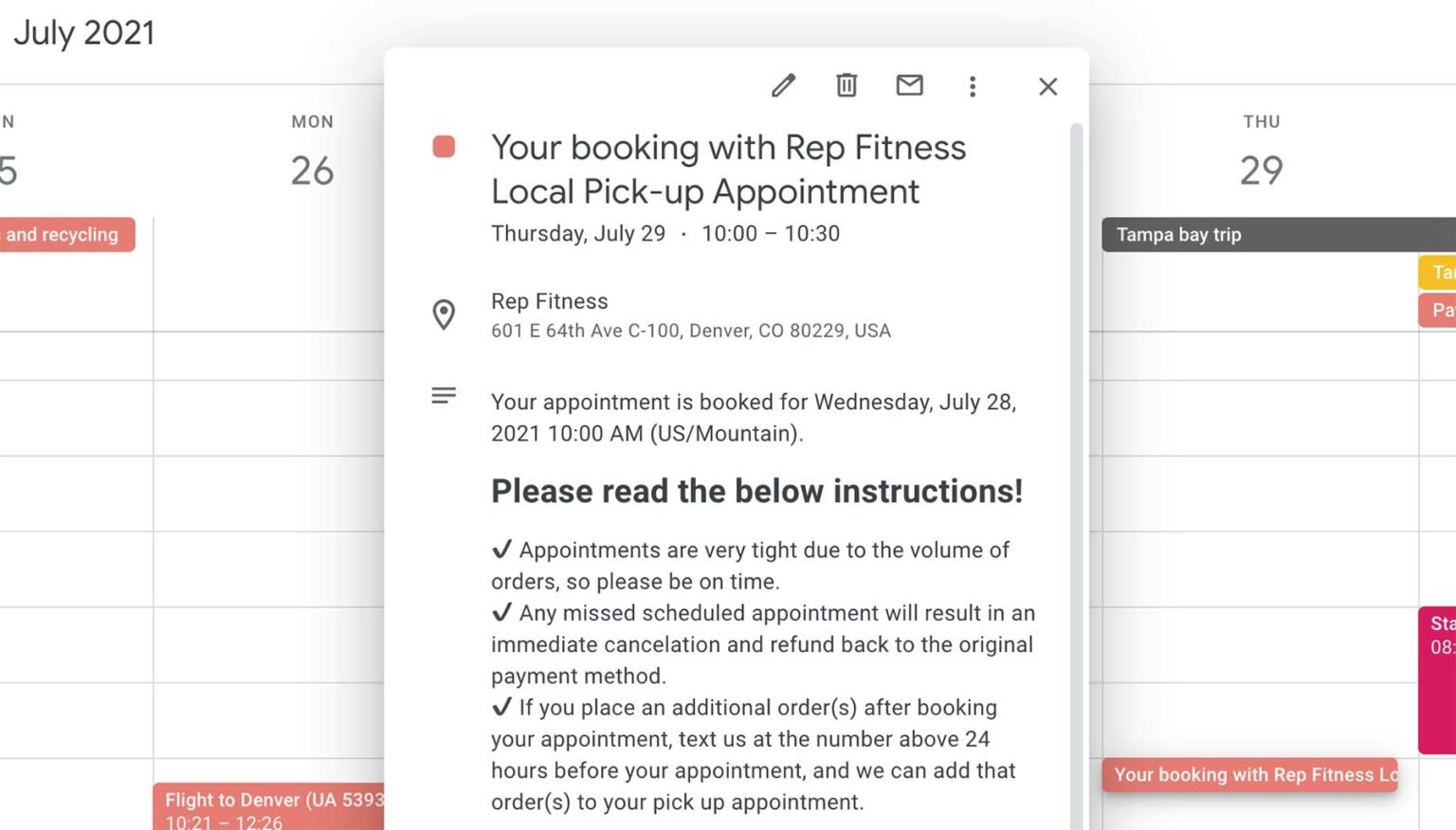Image resolution: width=1456 pixels, height=830 pixels.
Task: Click the yellow event chip on Thursday
Action: 1437,273
